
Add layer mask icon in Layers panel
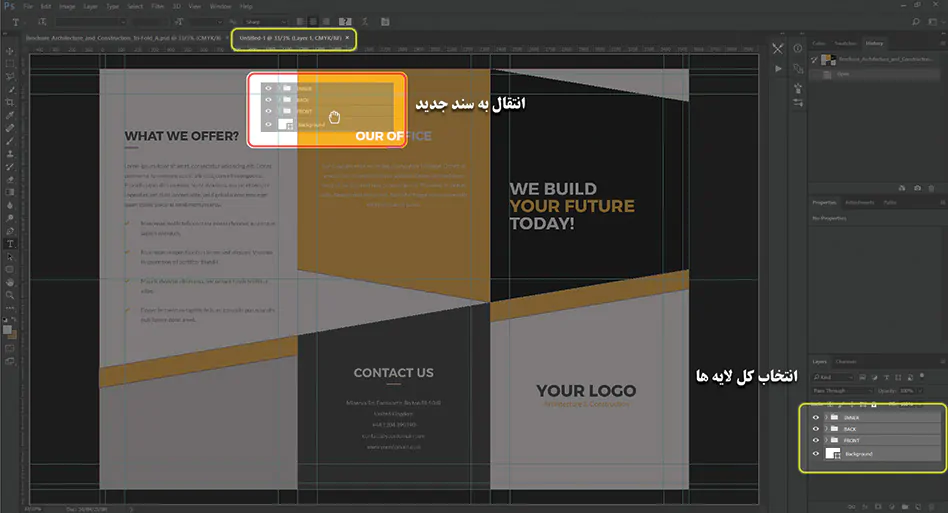878,506
